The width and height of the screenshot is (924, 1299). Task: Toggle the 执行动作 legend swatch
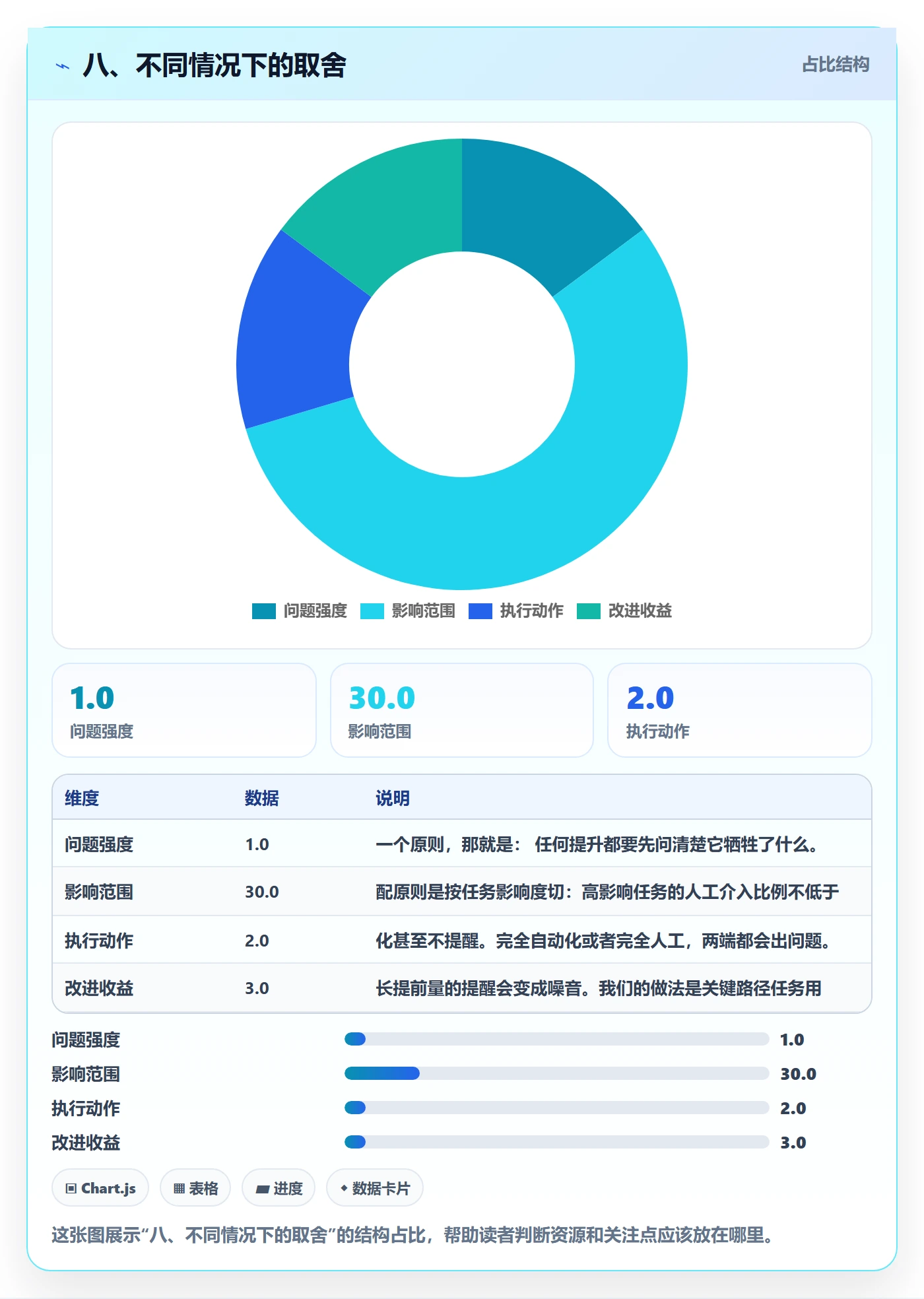[x=480, y=611]
